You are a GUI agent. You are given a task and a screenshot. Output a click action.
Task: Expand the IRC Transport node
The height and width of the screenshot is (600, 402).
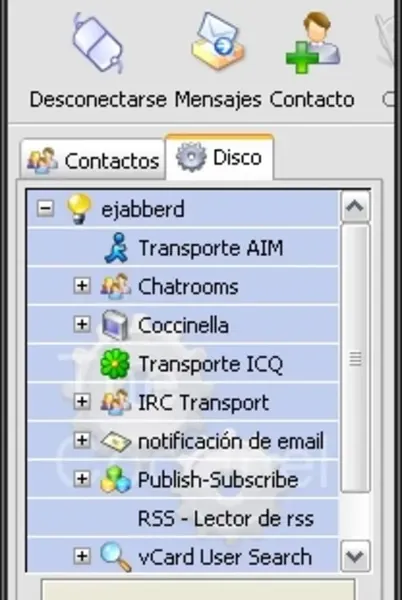tap(82, 402)
